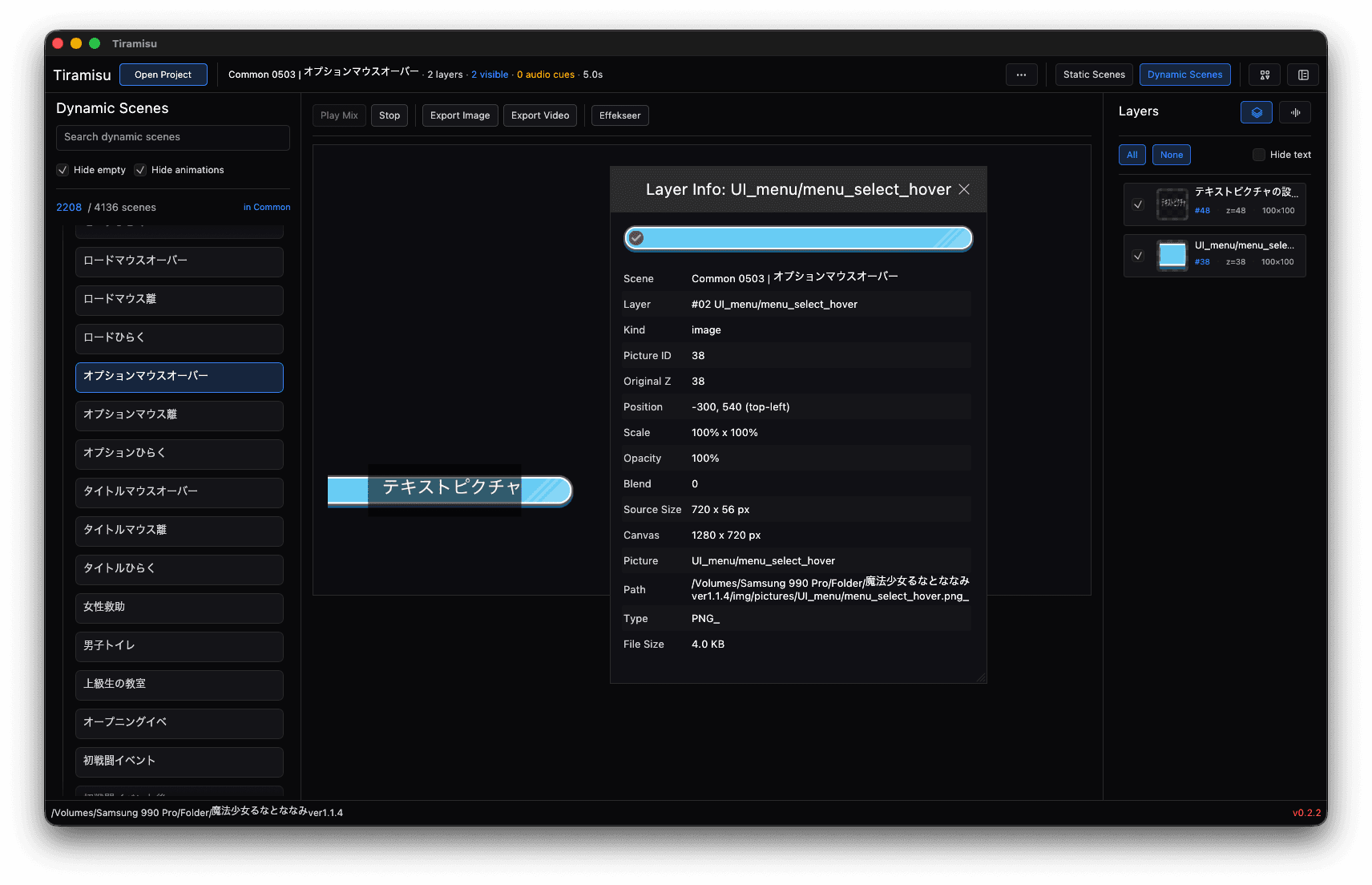Click Export Video button

pyautogui.click(x=540, y=115)
